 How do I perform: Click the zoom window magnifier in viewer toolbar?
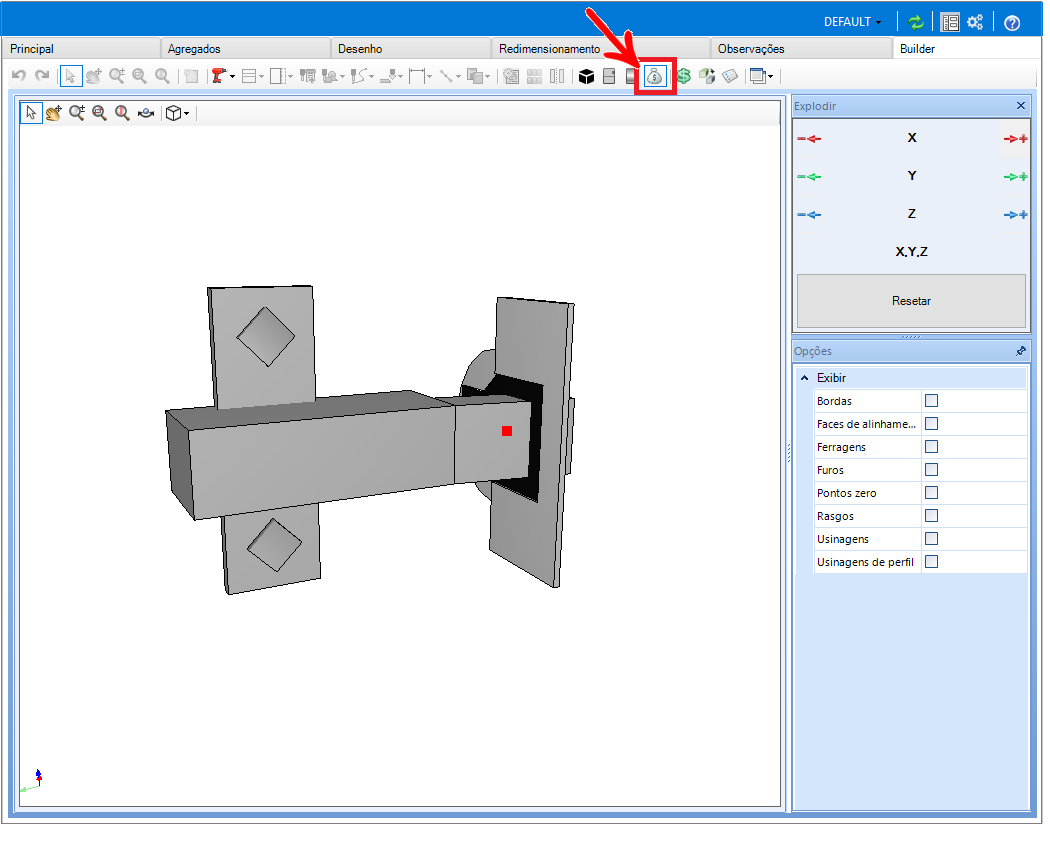[x=99, y=113]
